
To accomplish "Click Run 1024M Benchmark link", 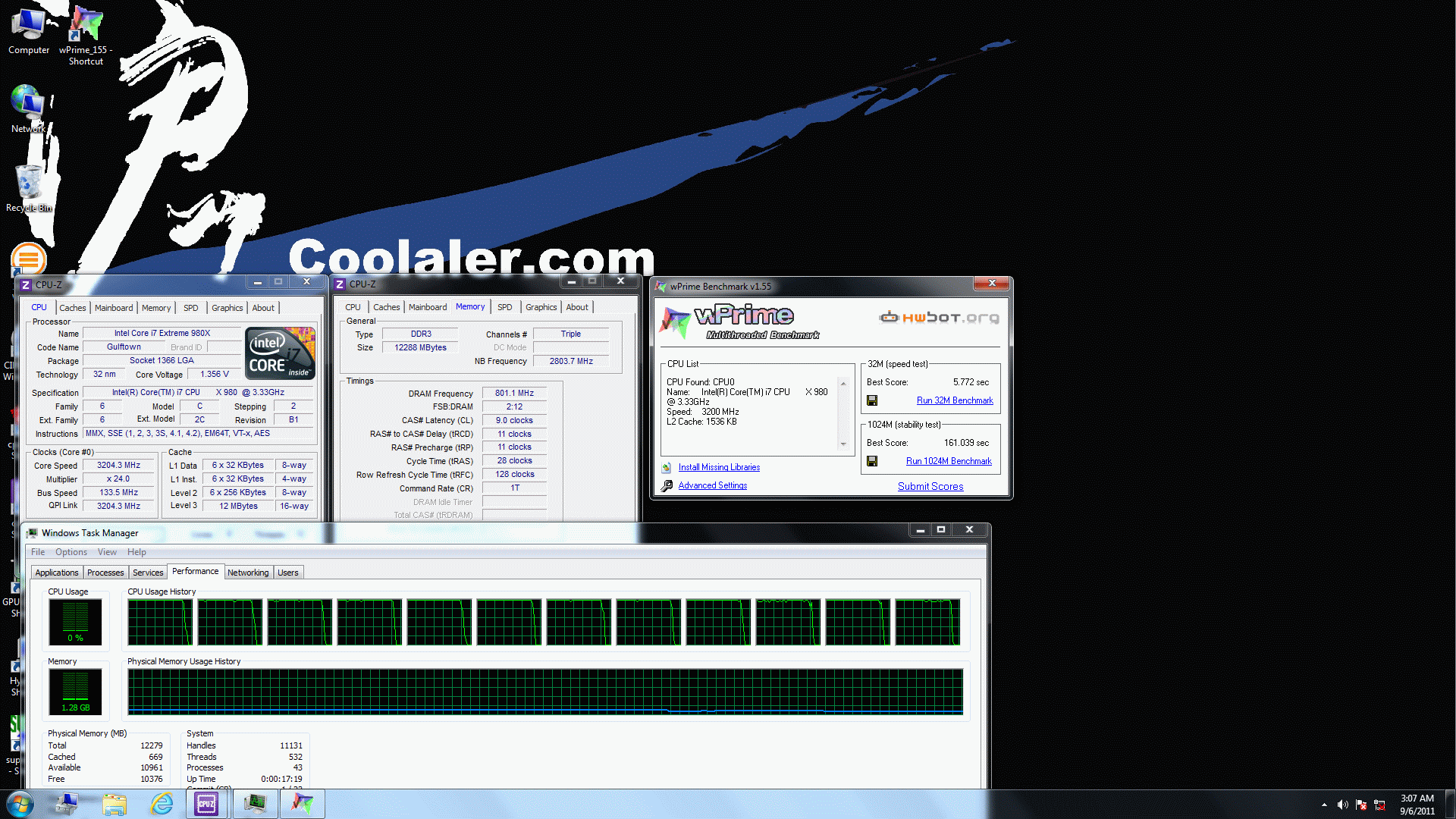I will [x=949, y=461].
